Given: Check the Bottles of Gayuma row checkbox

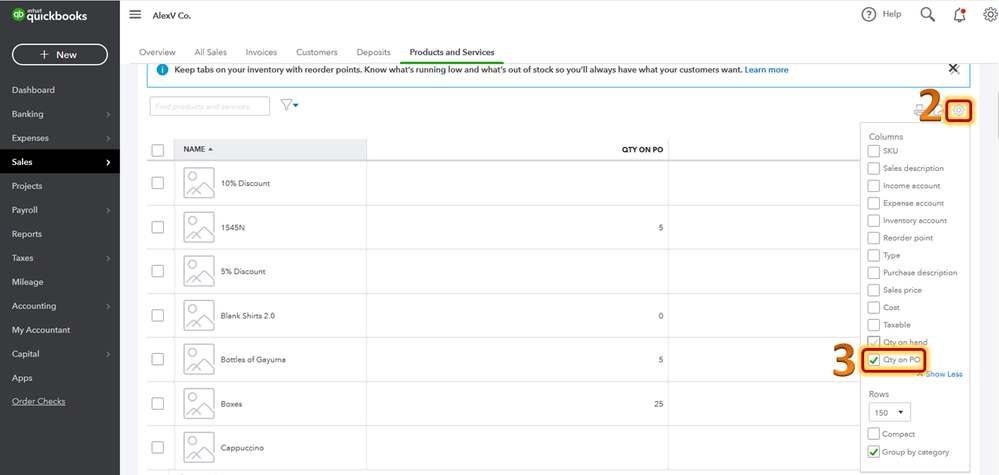Looking at the screenshot, I should click(x=157, y=359).
